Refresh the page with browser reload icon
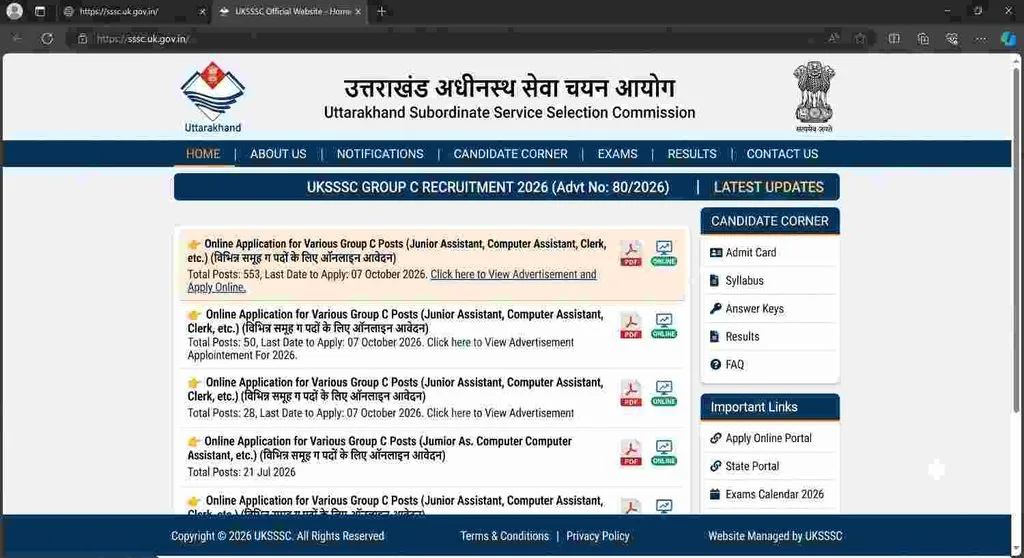Screen dimensions: 1024x558 tap(47, 39)
